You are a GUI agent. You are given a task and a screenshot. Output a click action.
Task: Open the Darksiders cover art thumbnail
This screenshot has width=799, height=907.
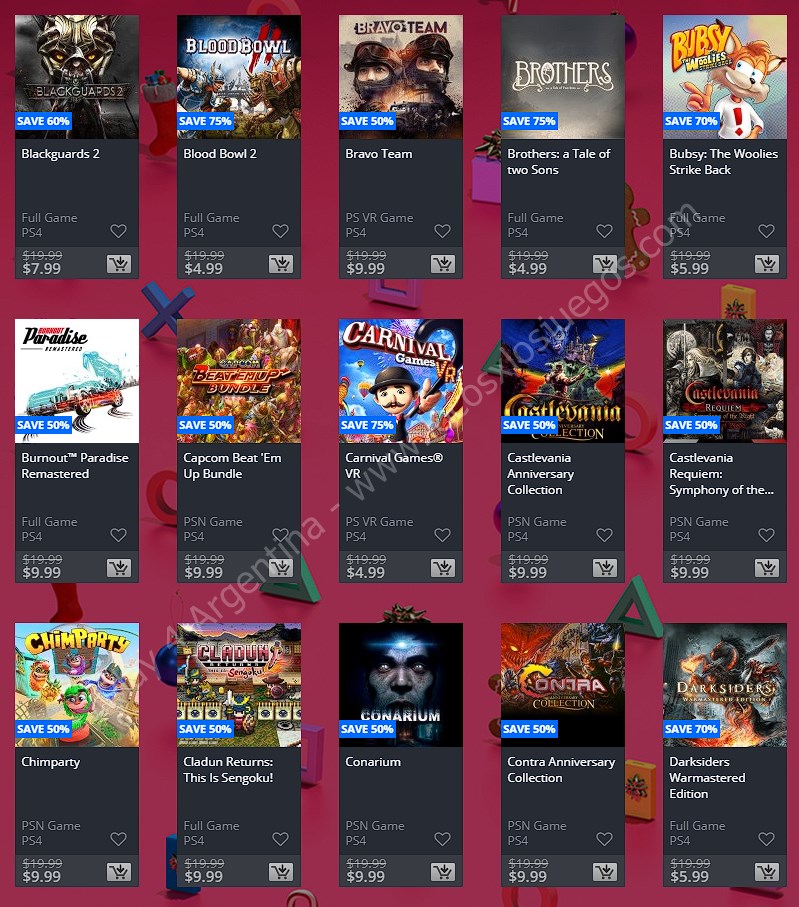725,685
